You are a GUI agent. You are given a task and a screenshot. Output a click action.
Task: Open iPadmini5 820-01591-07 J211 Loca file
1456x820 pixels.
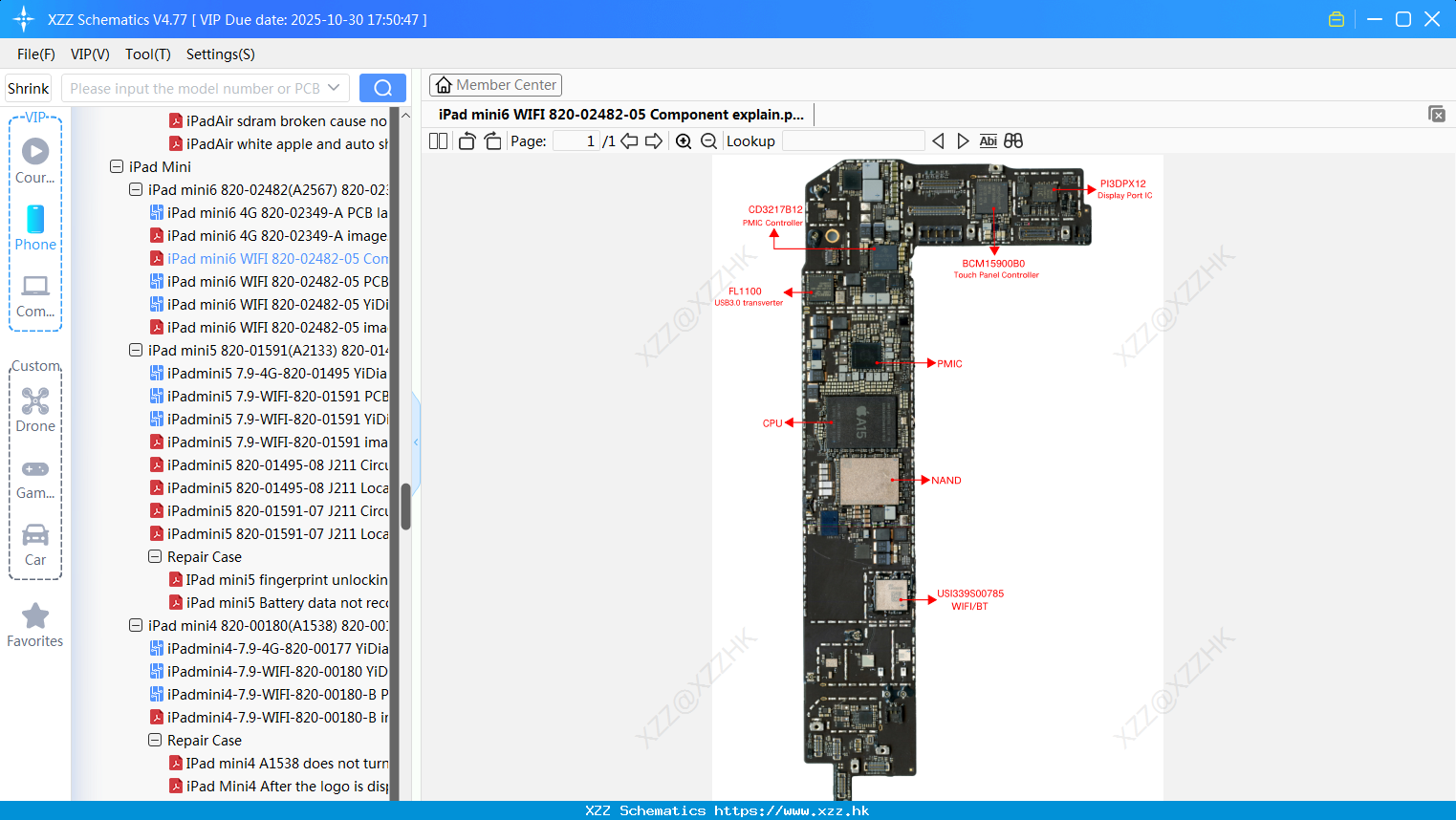(269, 533)
